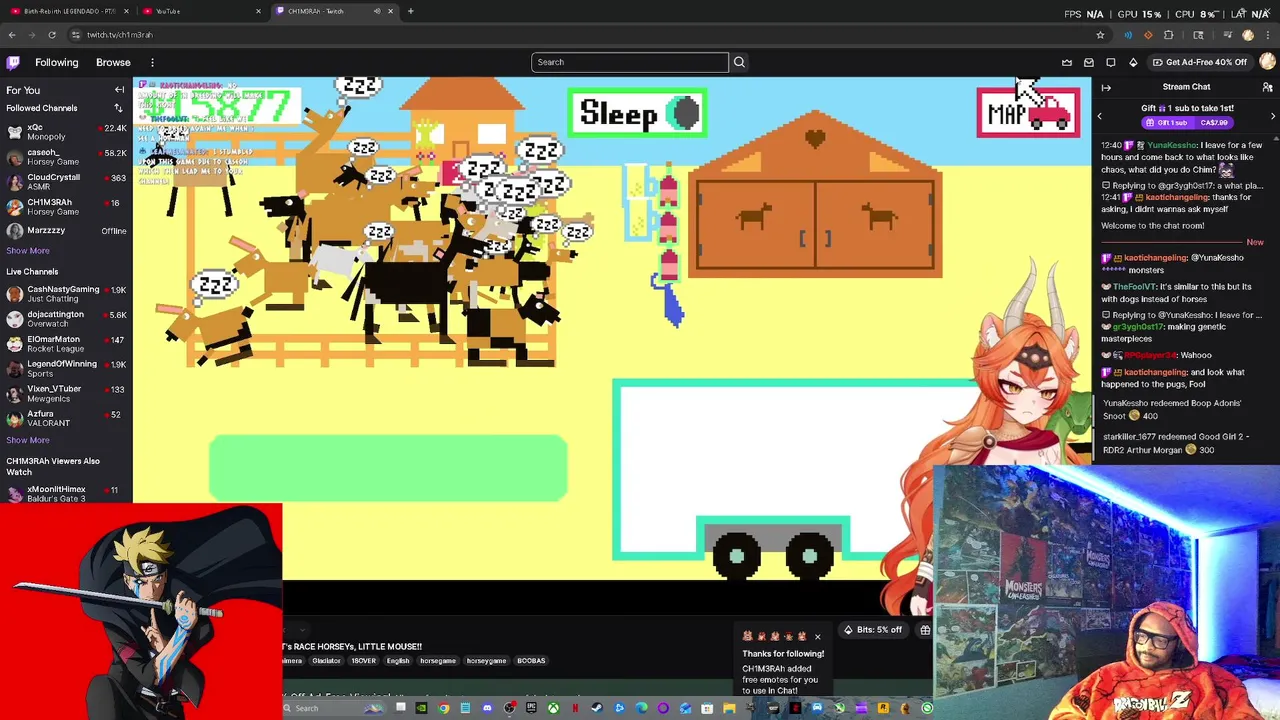Click the New messages indicator in chat
Screen dimensions: 1280x720
1255,242
